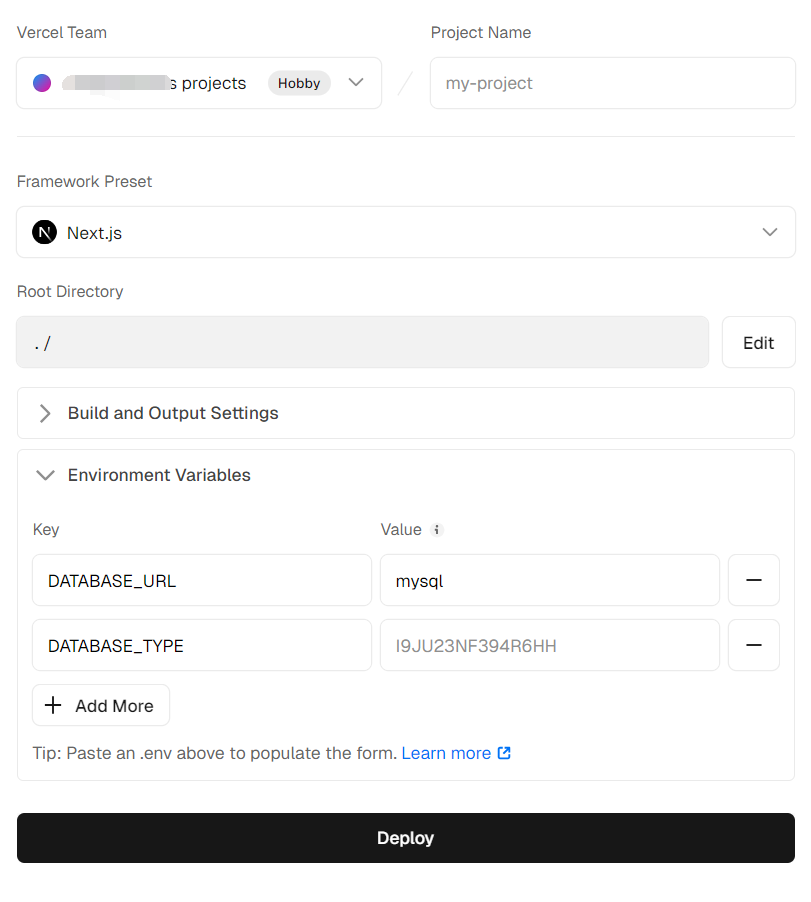
Task: Click the Hobby plan badge
Action: (299, 83)
